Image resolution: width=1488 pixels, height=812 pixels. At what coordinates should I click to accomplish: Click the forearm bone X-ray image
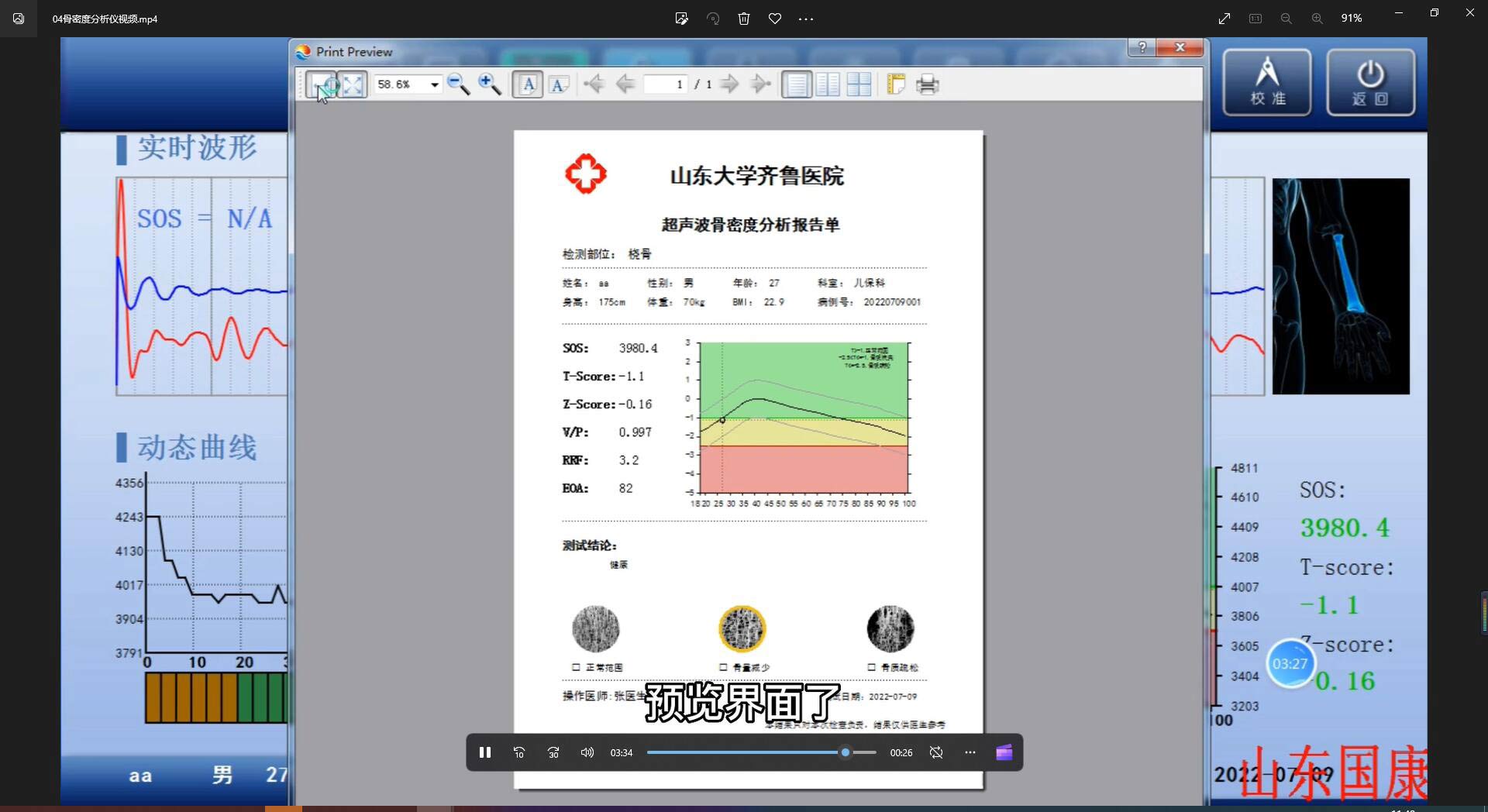coord(1341,287)
